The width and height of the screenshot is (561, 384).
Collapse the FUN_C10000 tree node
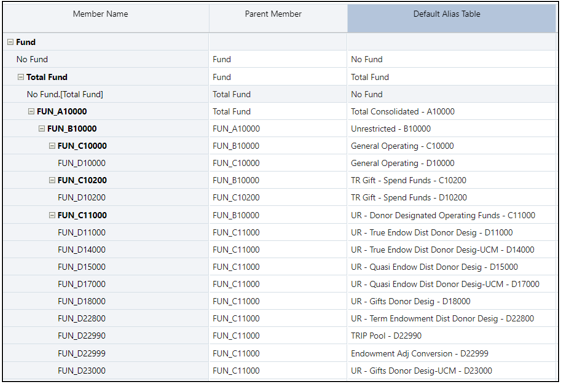click(52, 146)
